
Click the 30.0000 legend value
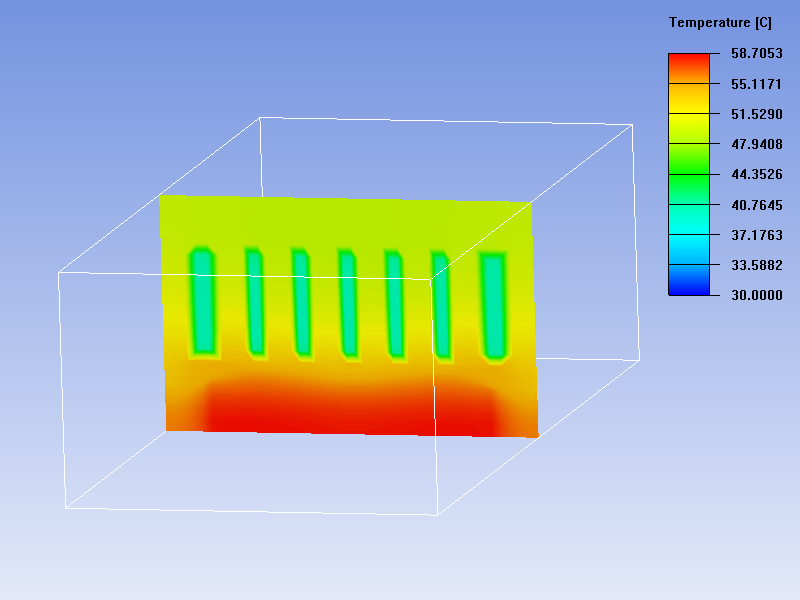coord(757,295)
